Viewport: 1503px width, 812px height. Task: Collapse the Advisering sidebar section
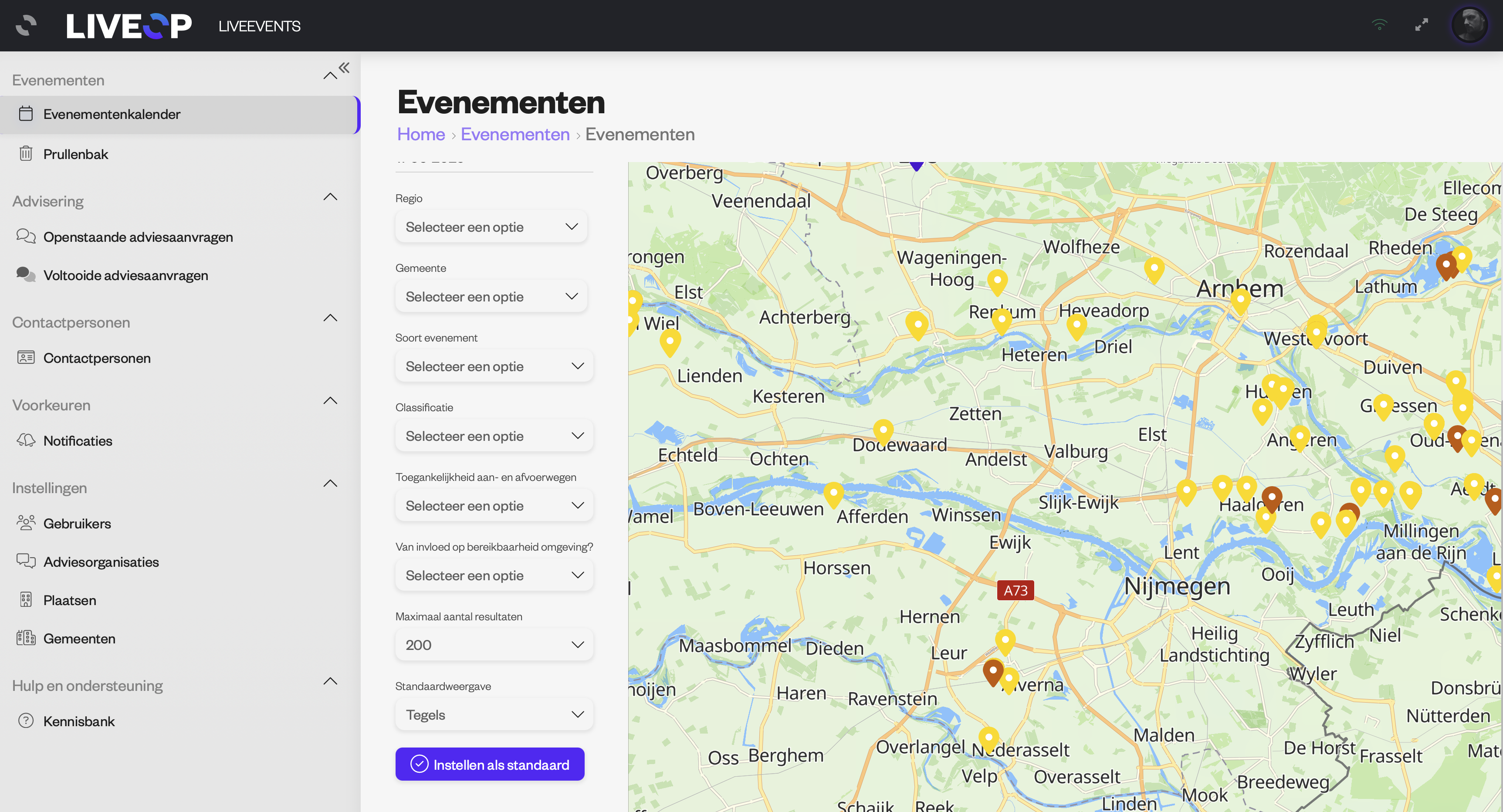(330, 196)
